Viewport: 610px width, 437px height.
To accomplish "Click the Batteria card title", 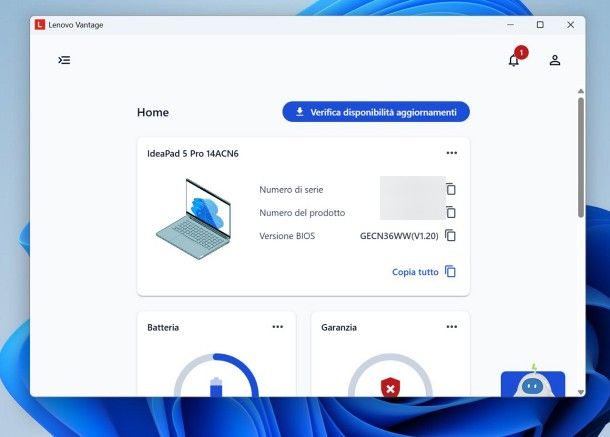I will [x=163, y=328].
